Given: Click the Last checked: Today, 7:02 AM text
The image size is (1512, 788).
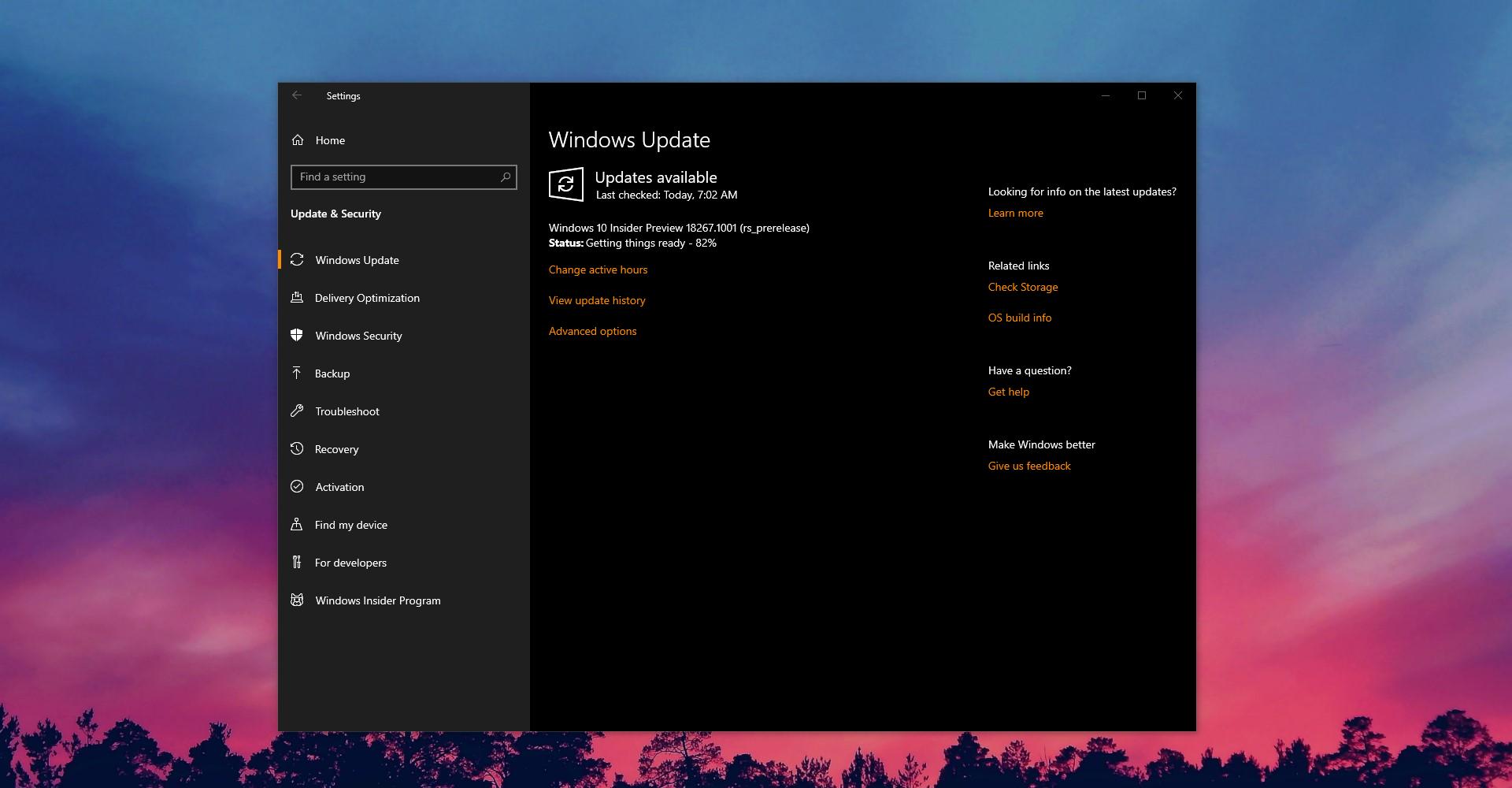Looking at the screenshot, I should [x=666, y=195].
